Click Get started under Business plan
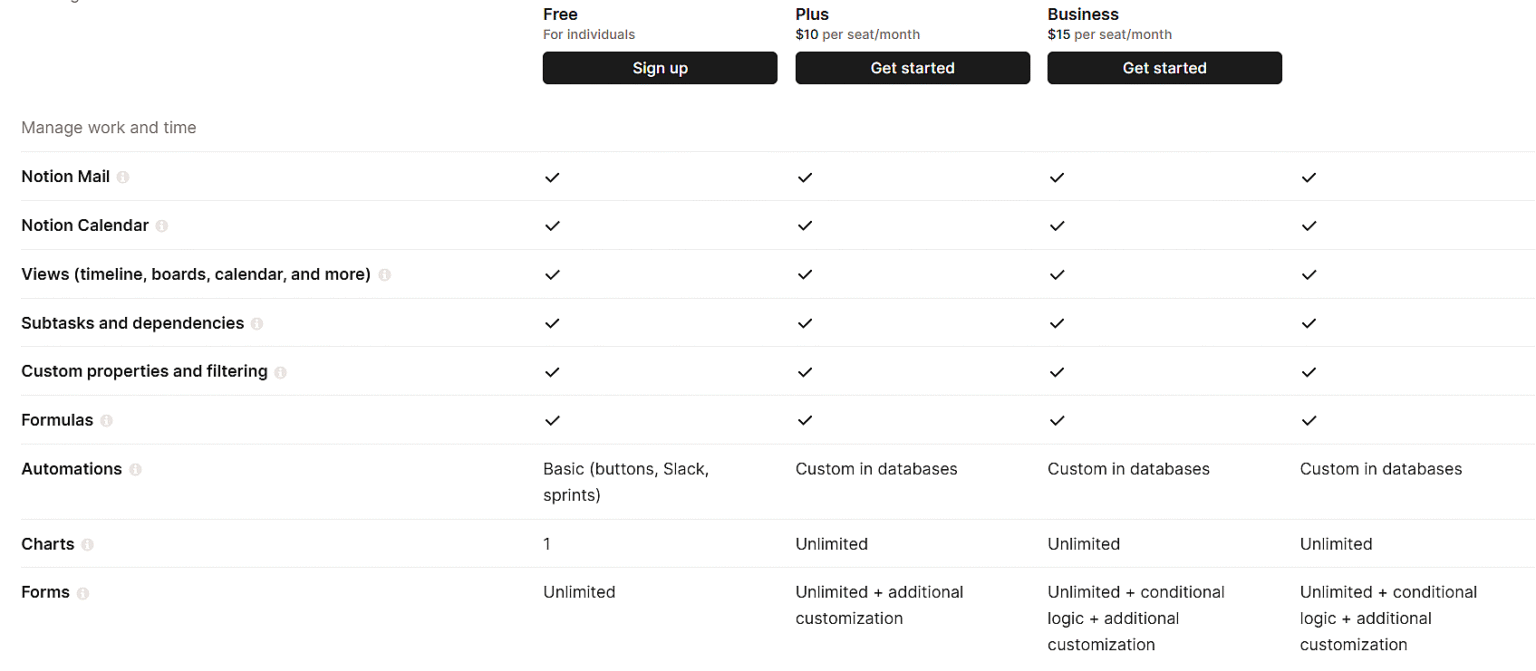Viewport: 1536px width, 671px height. (1164, 67)
